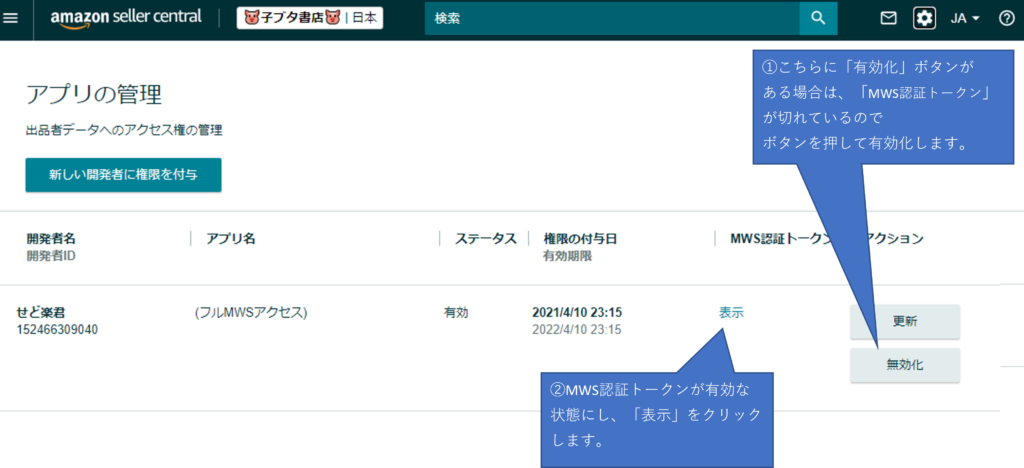Select developer ID 152466309040
Screen dimensions: 1024x468
pyautogui.click(x=57, y=330)
